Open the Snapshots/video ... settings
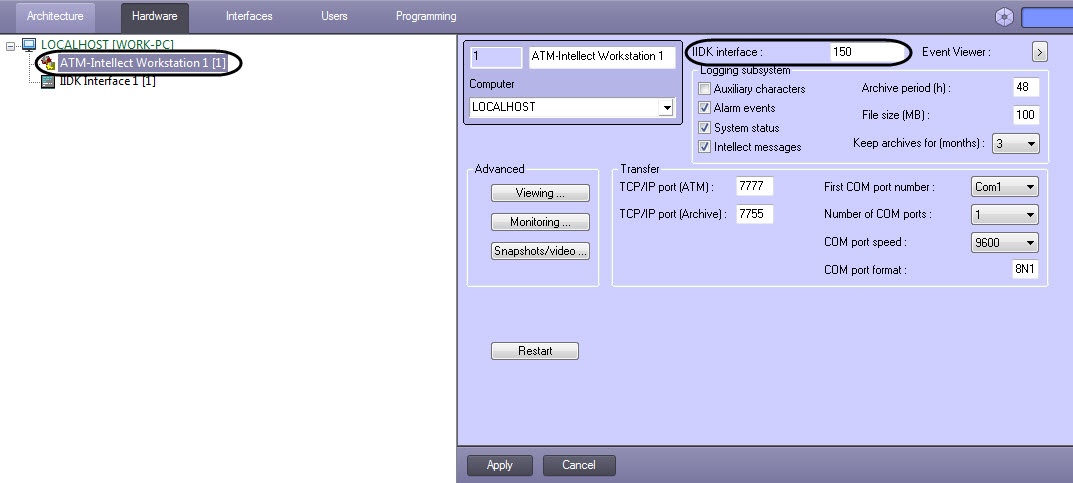The height and width of the screenshot is (483, 1073). [x=540, y=251]
